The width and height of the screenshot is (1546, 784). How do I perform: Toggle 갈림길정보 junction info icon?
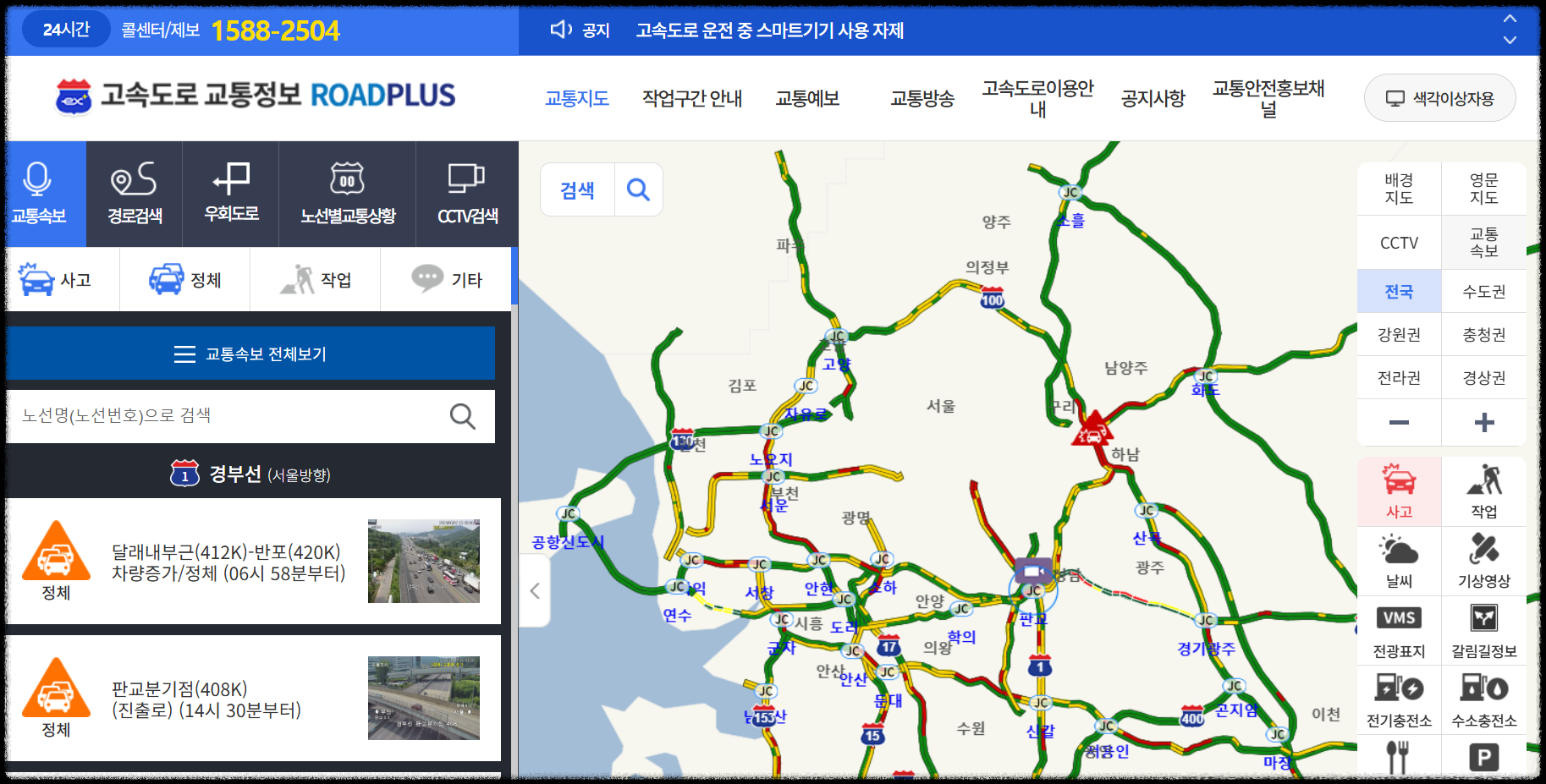click(1483, 631)
